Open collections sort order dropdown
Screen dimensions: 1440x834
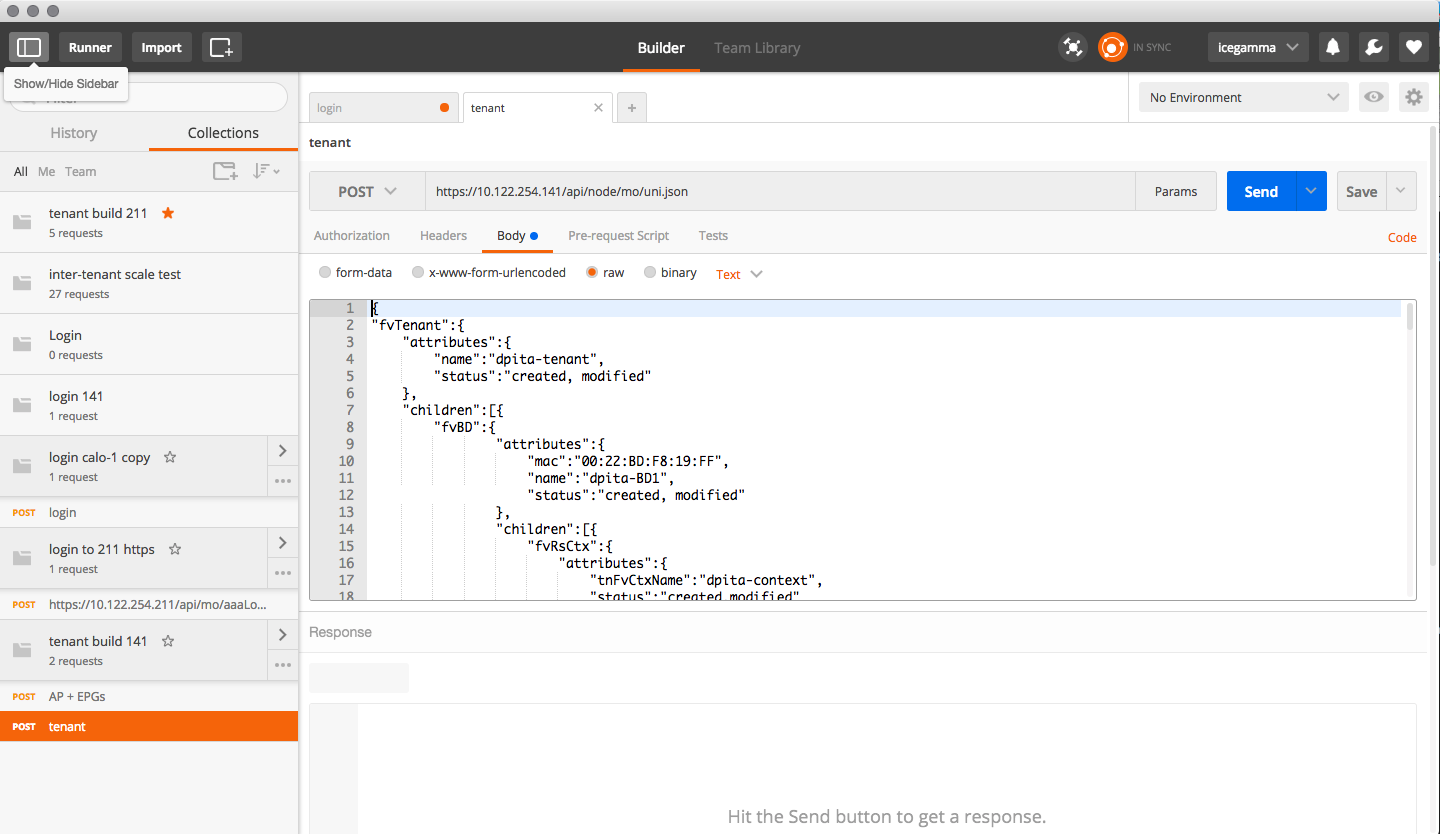coord(266,171)
